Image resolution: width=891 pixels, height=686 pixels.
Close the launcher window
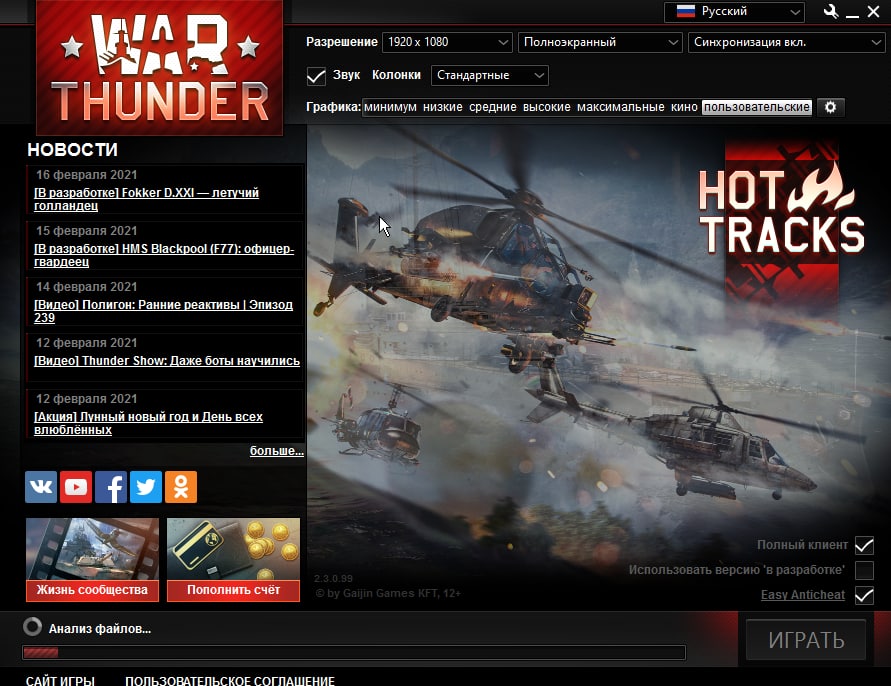click(873, 11)
